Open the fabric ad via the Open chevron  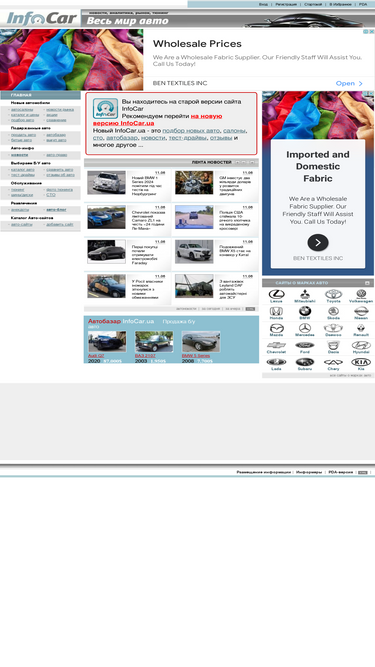(349, 83)
